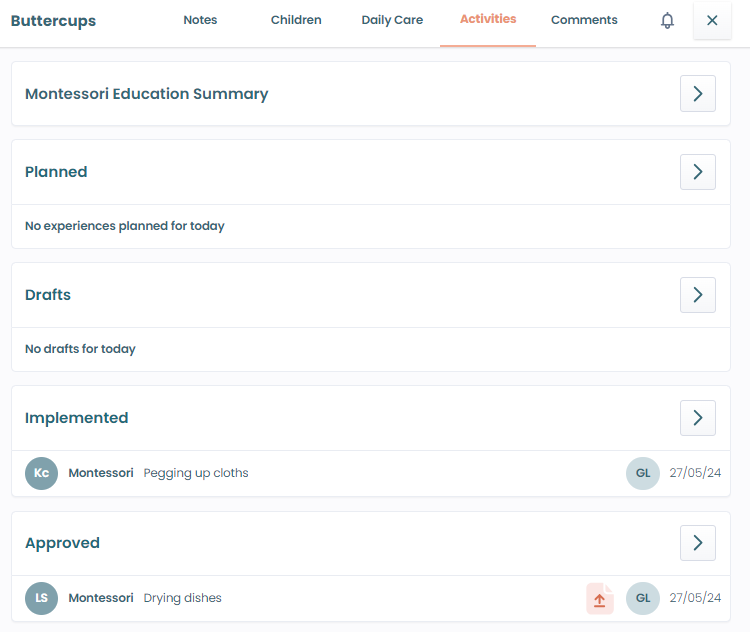Viewport: 750px width, 632px height.
Task: Open the notifications bell icon
Action: [667, 21]
